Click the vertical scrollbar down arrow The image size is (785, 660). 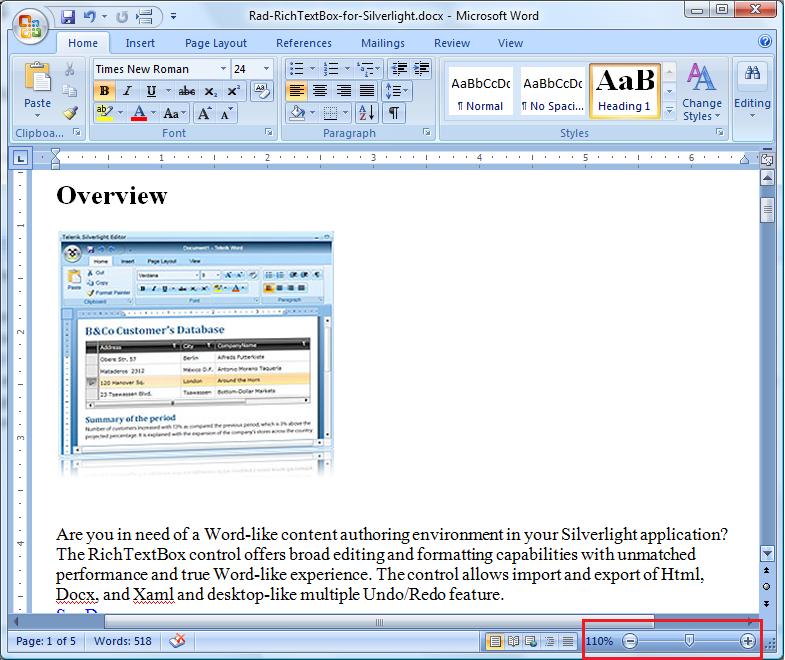click(x=767, y=553)
